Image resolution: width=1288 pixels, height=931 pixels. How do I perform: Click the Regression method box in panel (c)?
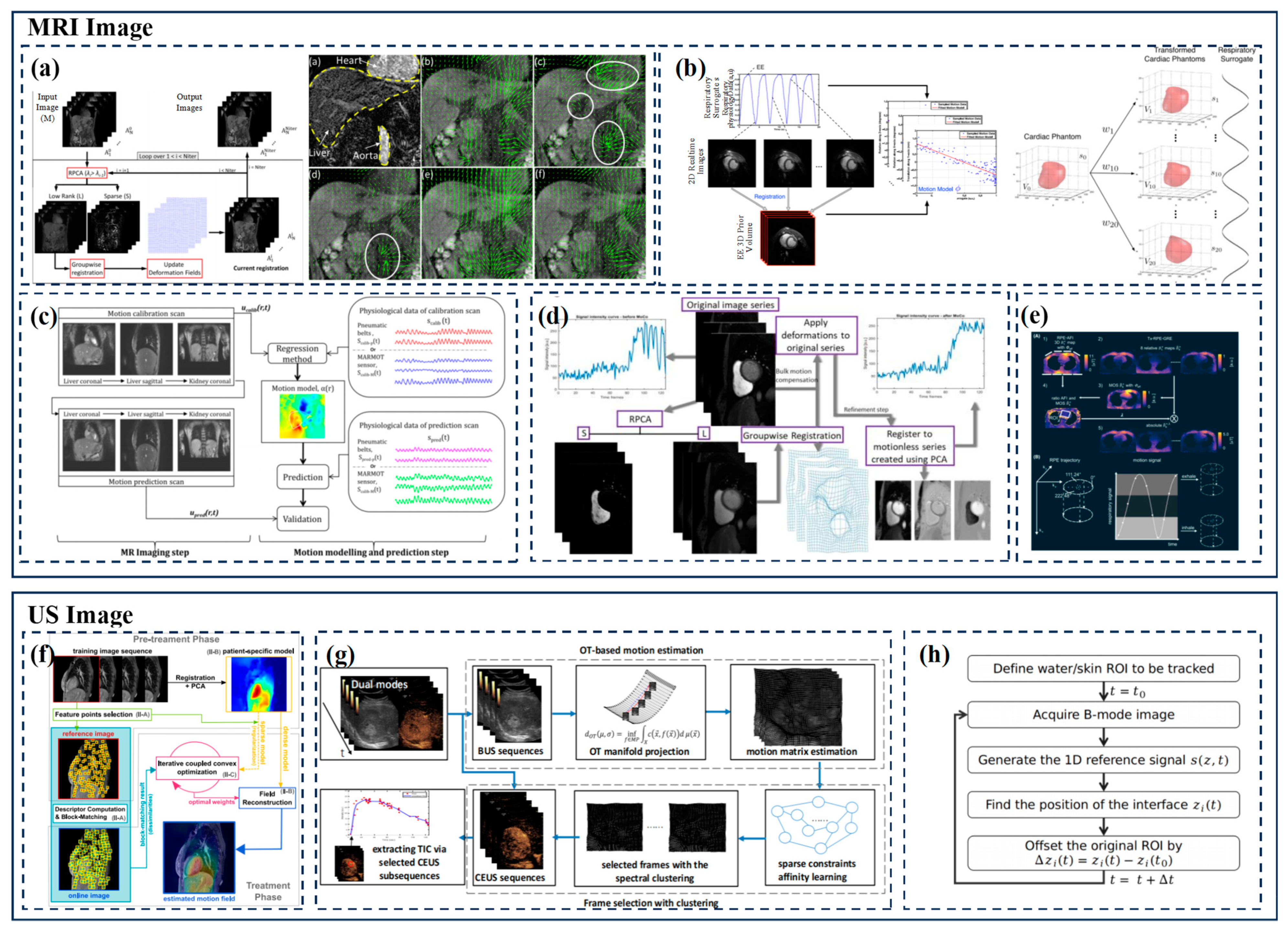[x=297, y=353]
